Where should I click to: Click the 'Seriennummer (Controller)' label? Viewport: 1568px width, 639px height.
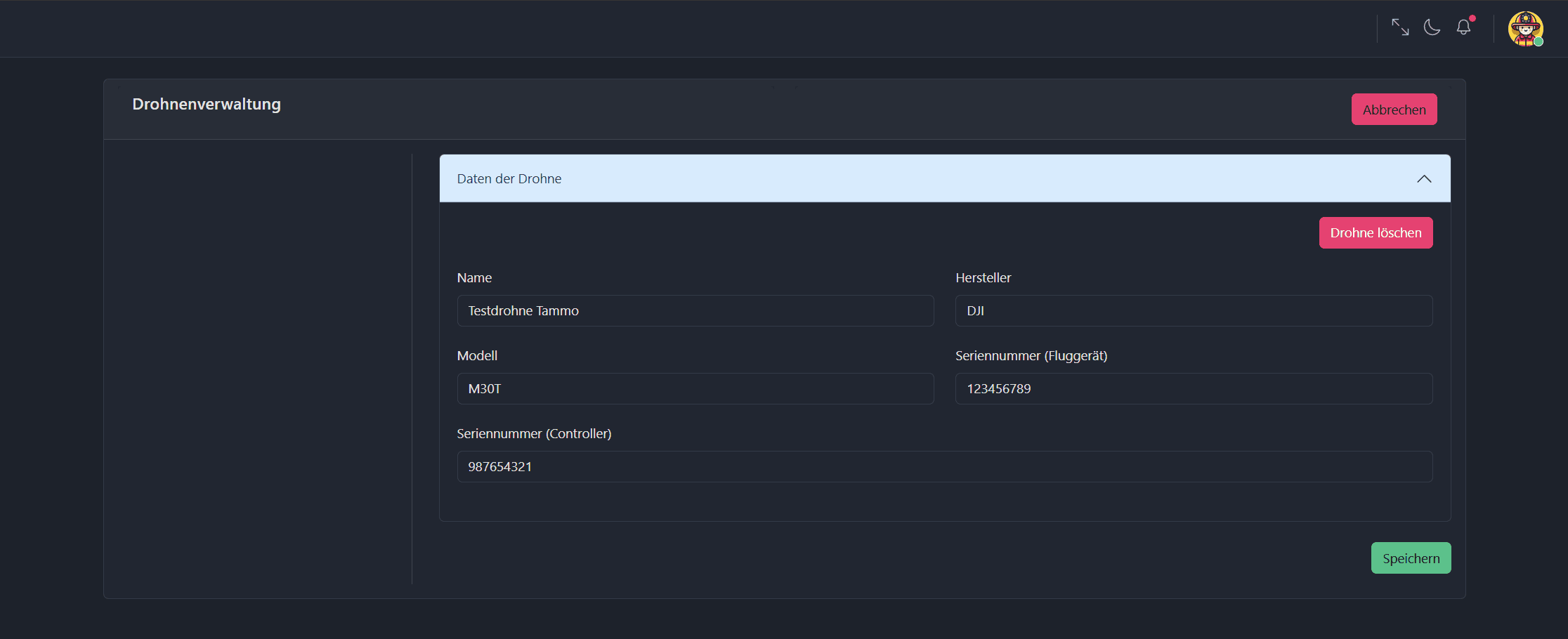point(534,434)
